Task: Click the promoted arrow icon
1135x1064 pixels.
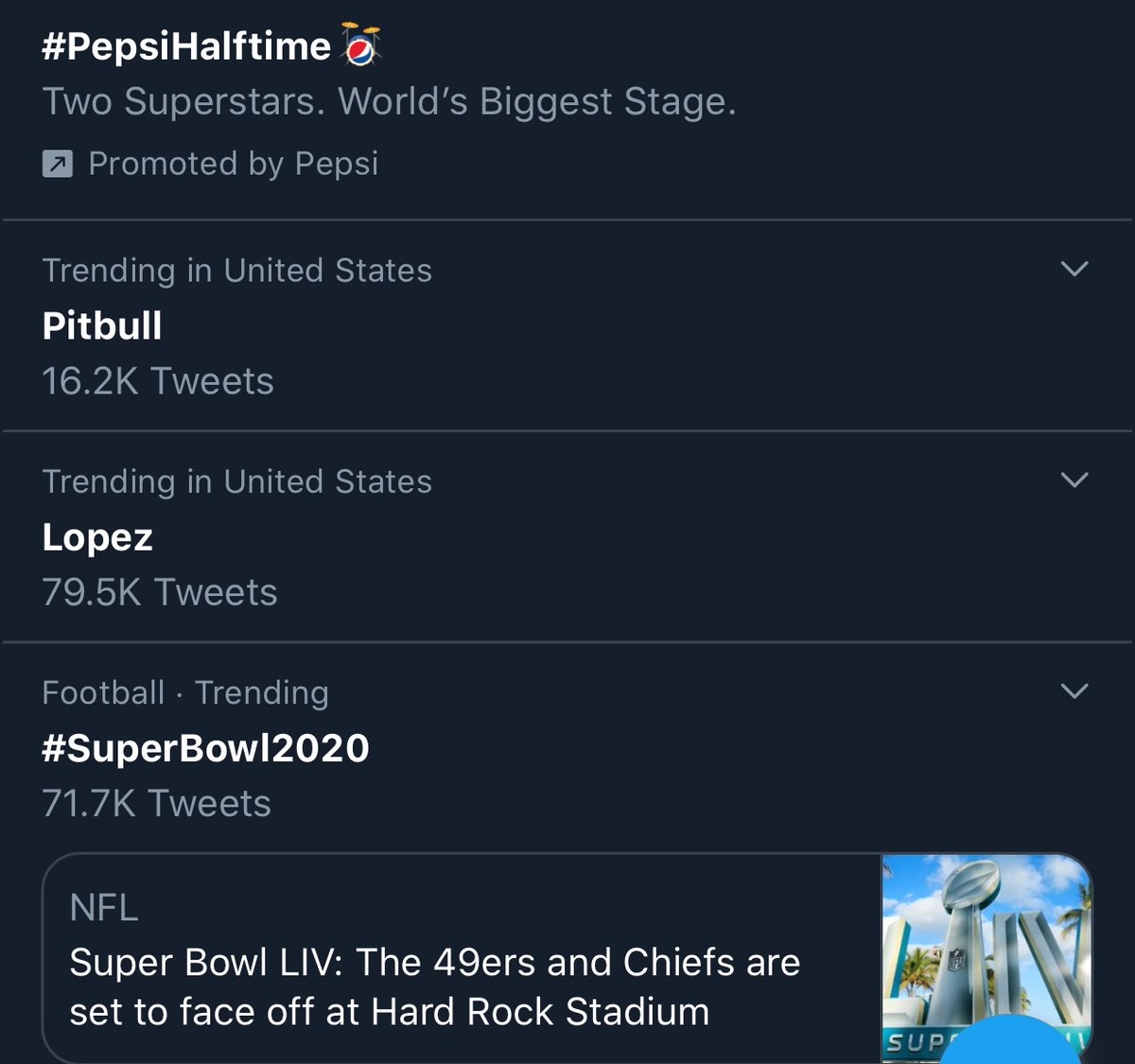Action: 58,165
